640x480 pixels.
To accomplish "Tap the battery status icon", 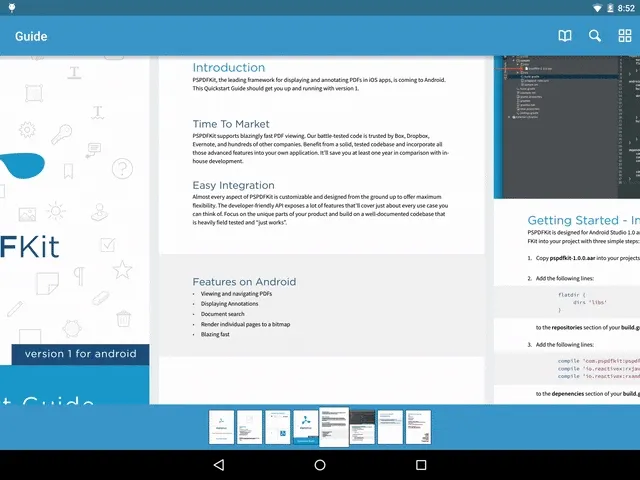I will coord(610,8).
